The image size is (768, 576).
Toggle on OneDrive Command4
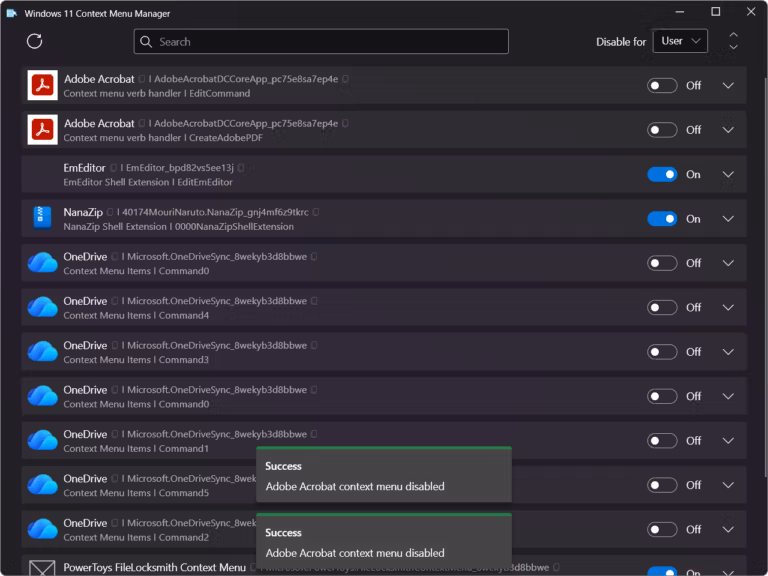pos(662,308)
